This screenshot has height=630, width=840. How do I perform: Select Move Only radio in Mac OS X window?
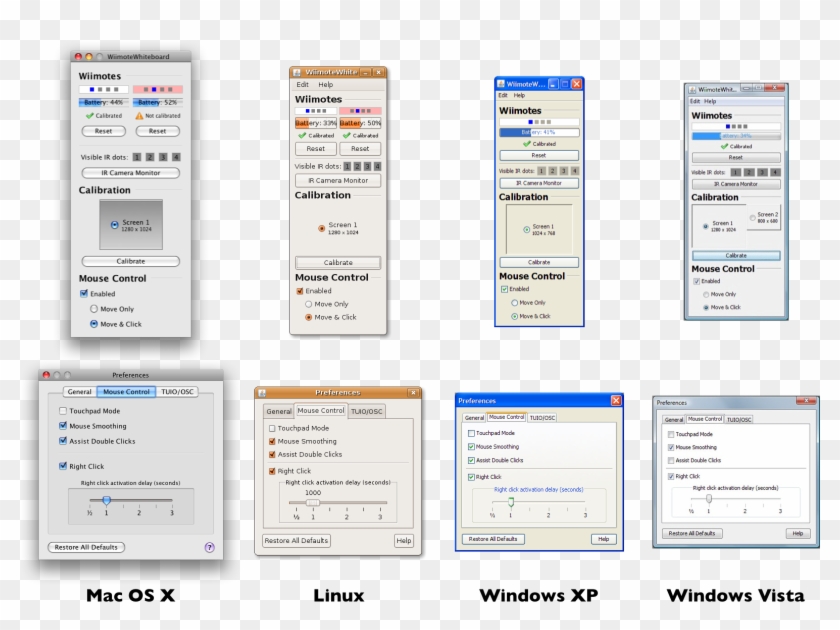point(94,309)
